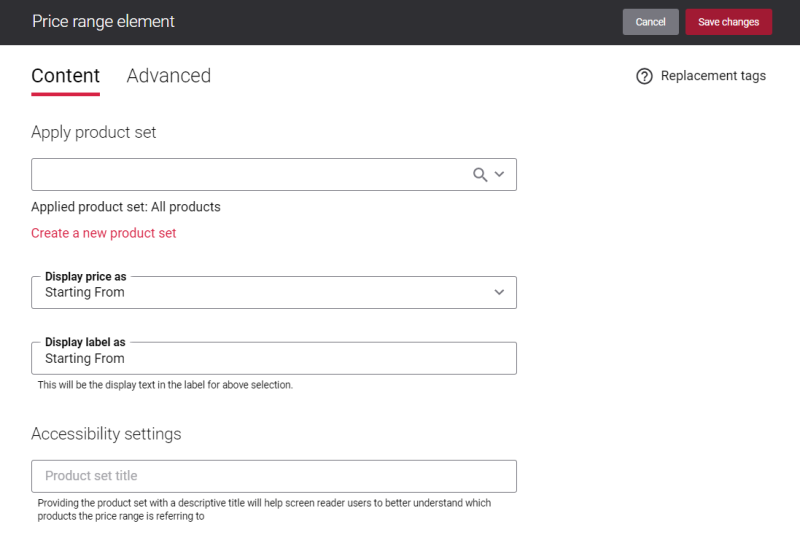
Task: Click the magnifier search icon in product set field
Action: point(480,175)
